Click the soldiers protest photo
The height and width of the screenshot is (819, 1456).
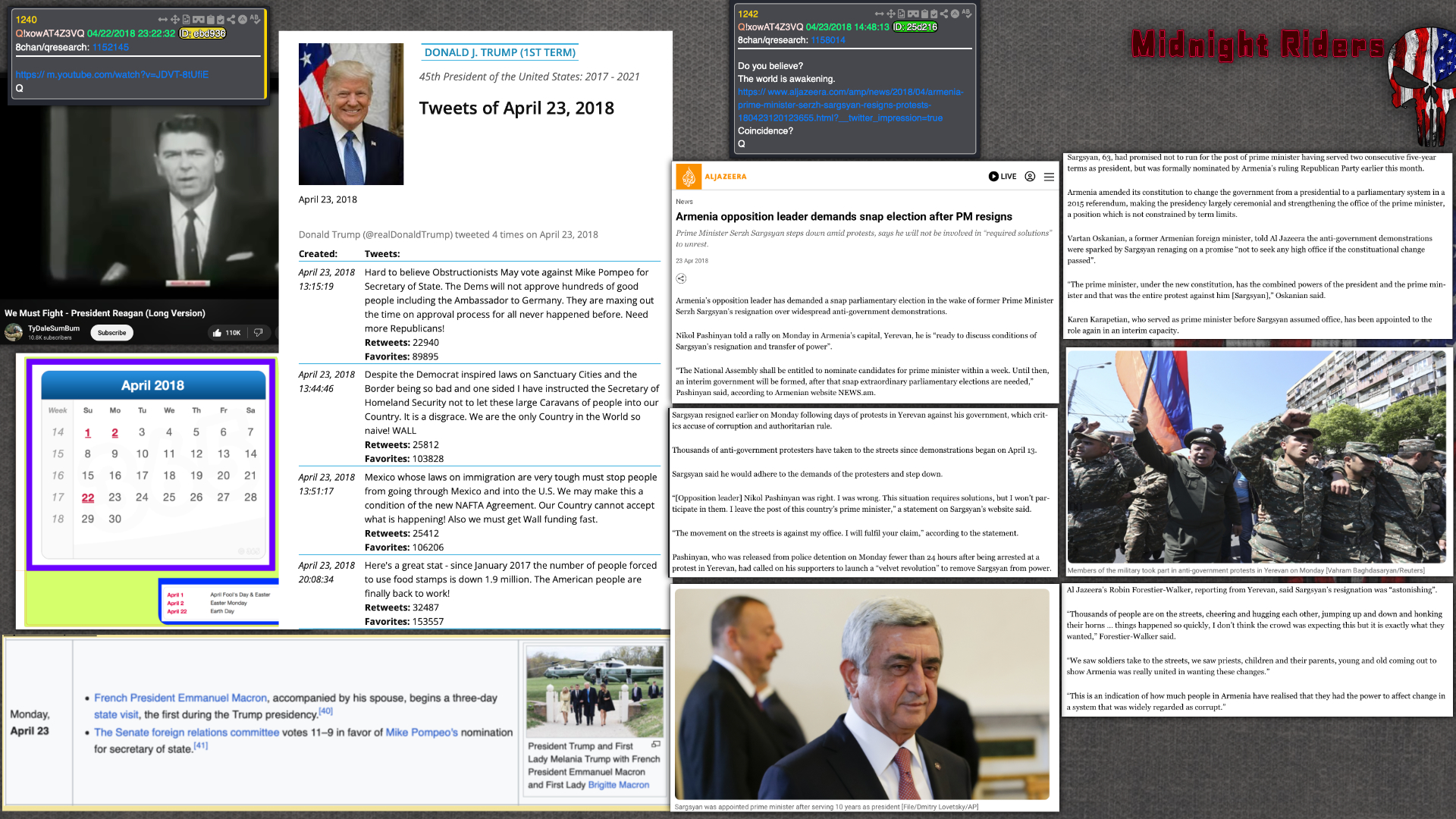coord(1256,457)
